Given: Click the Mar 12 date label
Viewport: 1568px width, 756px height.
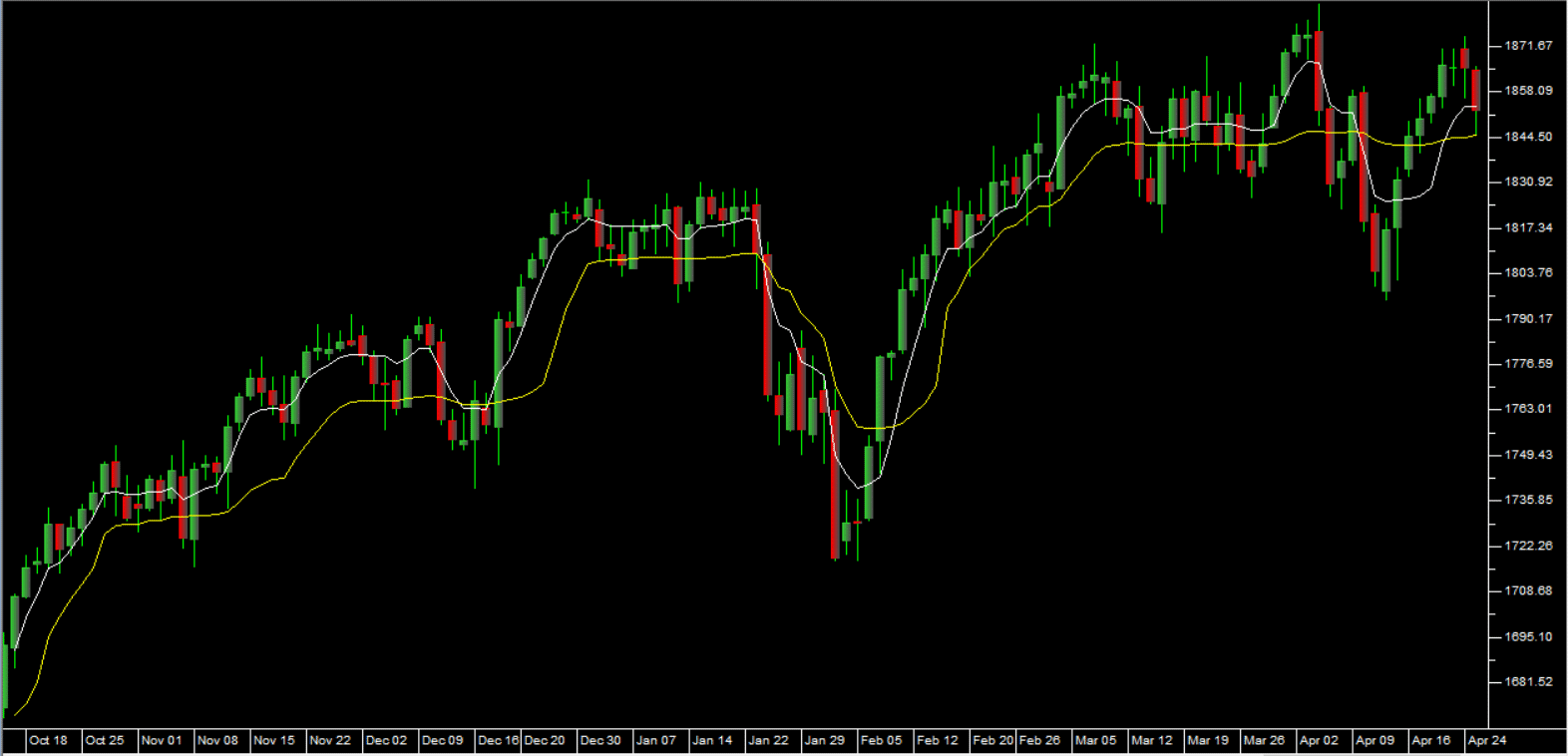Looking at the screenshot, I should pyautogui.click(x=1152, y=740).
